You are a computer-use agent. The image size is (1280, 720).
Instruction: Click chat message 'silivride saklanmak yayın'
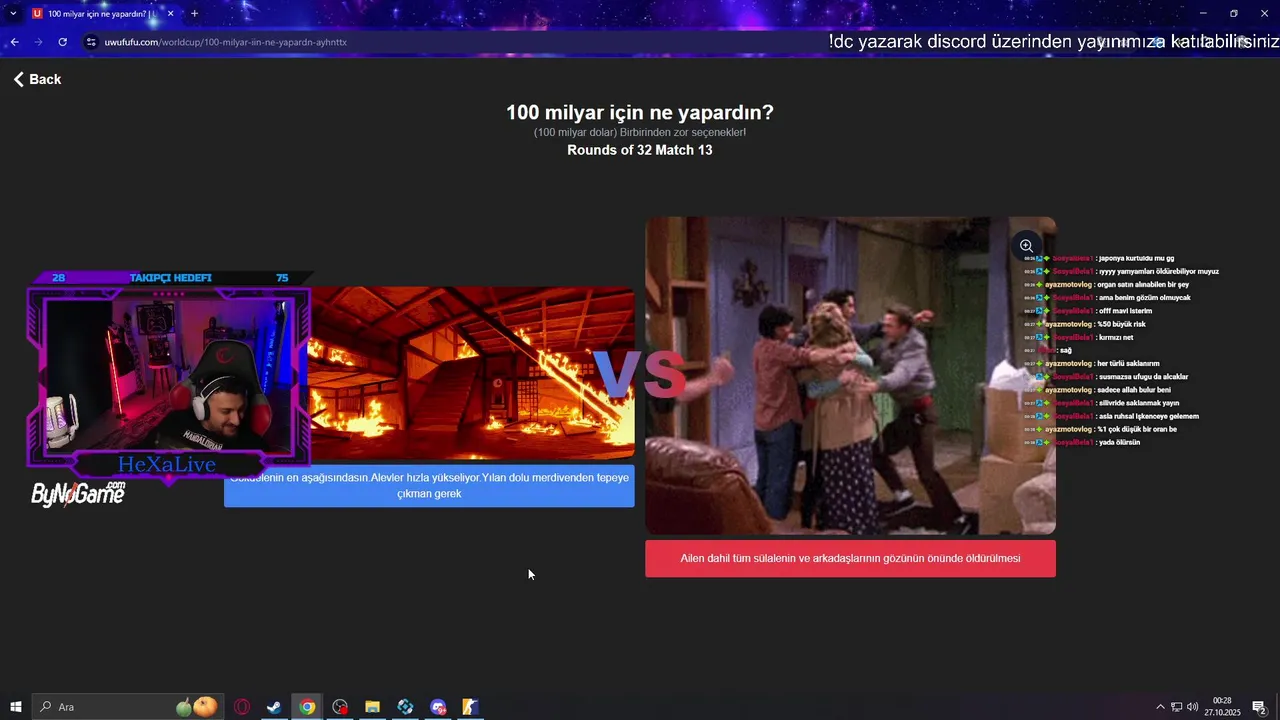pyautogui.click(x=1138, y=403)
